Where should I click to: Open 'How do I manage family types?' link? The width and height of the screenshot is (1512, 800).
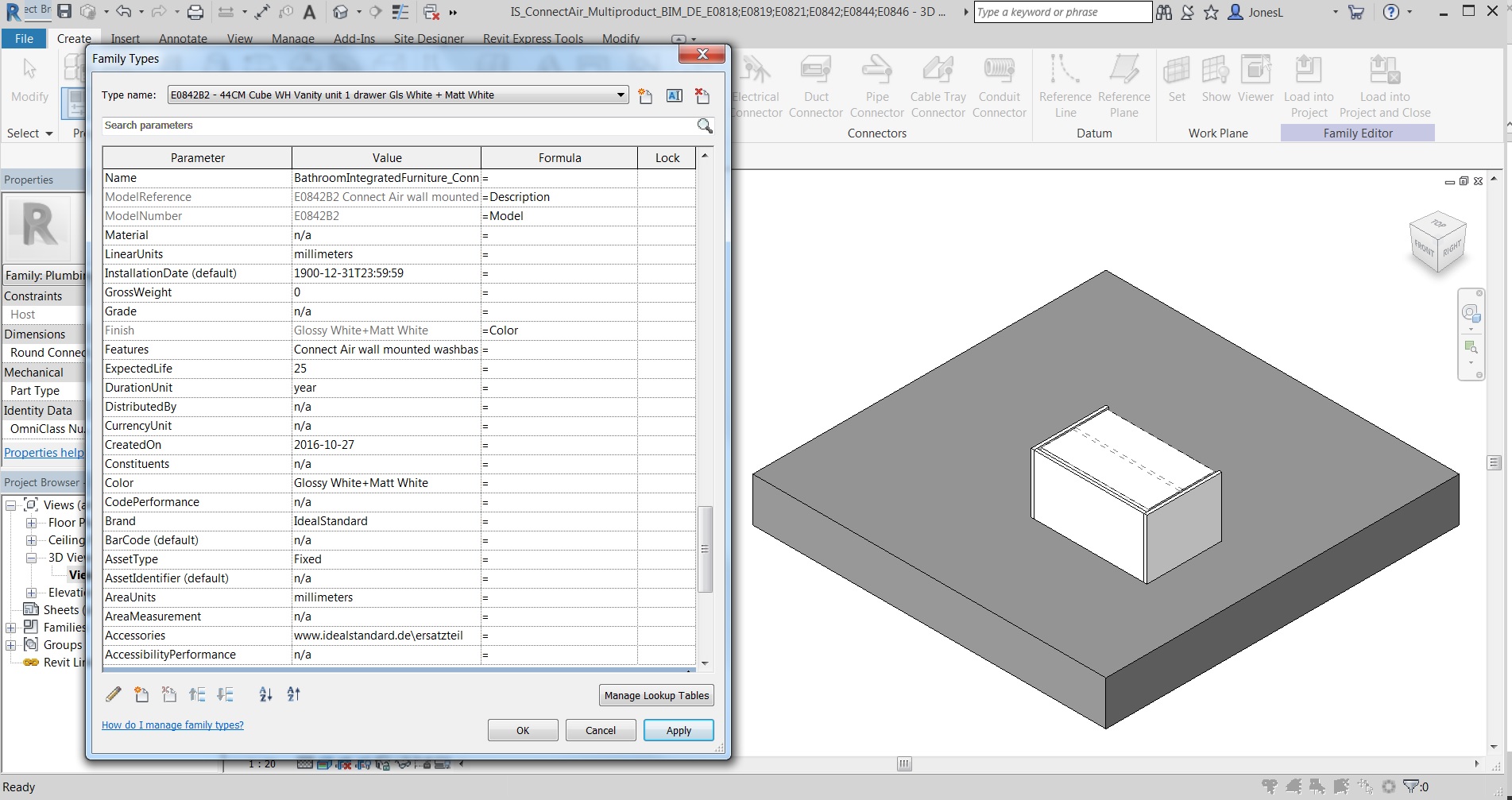point(172,725)
